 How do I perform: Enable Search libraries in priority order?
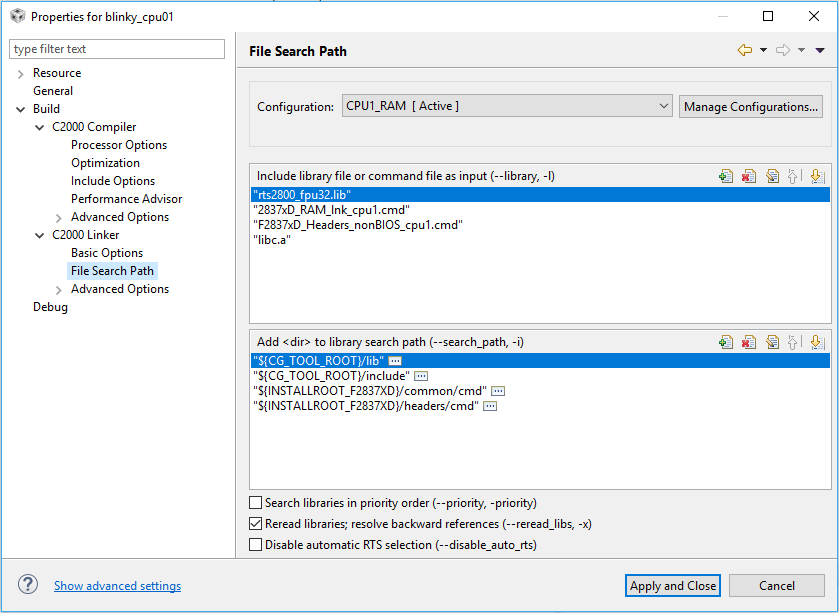pos(256,503)
